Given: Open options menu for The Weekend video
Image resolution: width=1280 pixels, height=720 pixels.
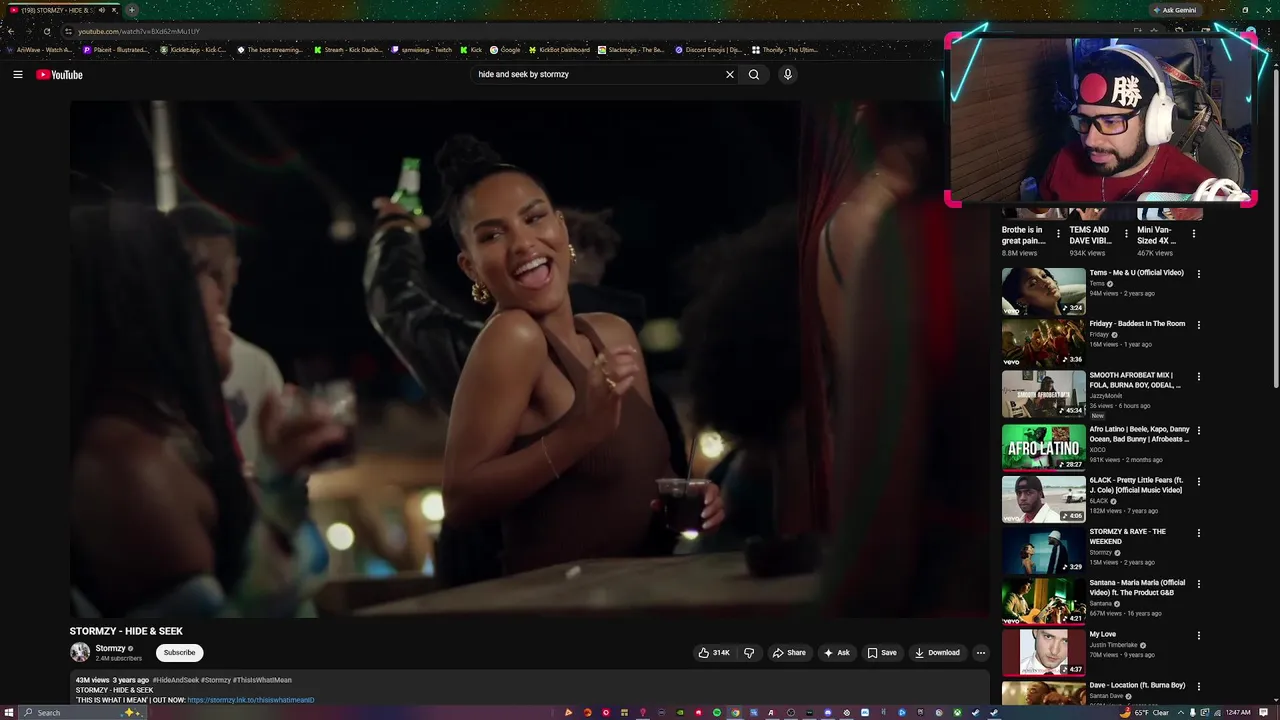Looking at the screenshot, I should click(1199, 533).
